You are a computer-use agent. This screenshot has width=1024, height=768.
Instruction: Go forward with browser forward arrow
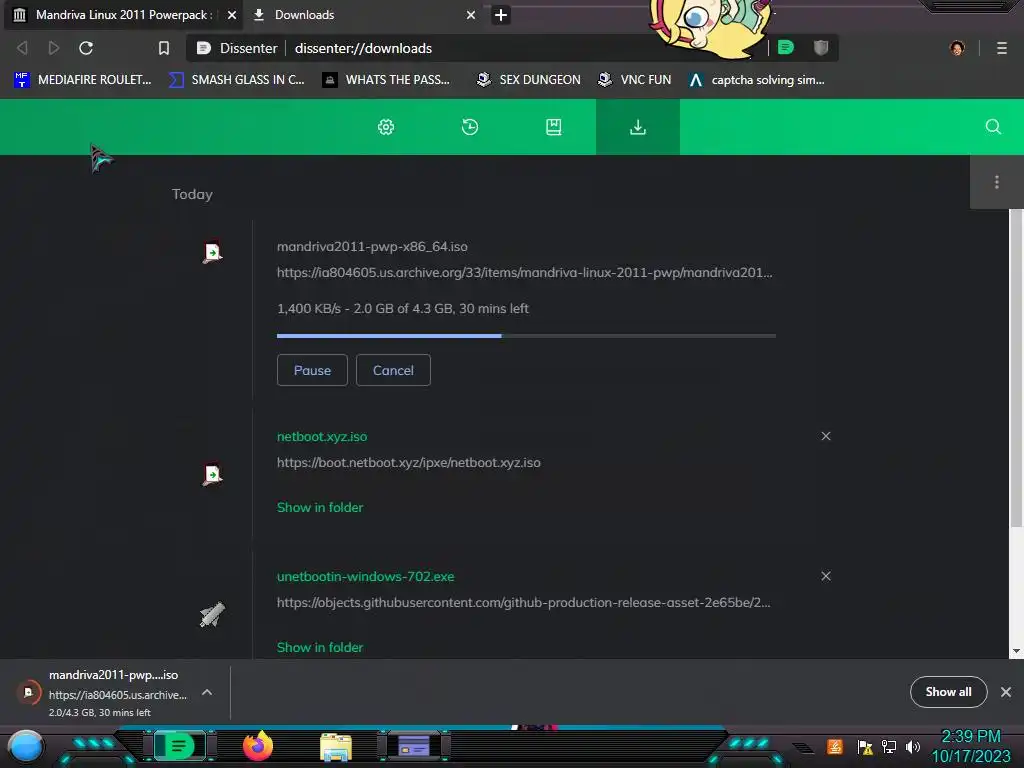coord(54,48)
